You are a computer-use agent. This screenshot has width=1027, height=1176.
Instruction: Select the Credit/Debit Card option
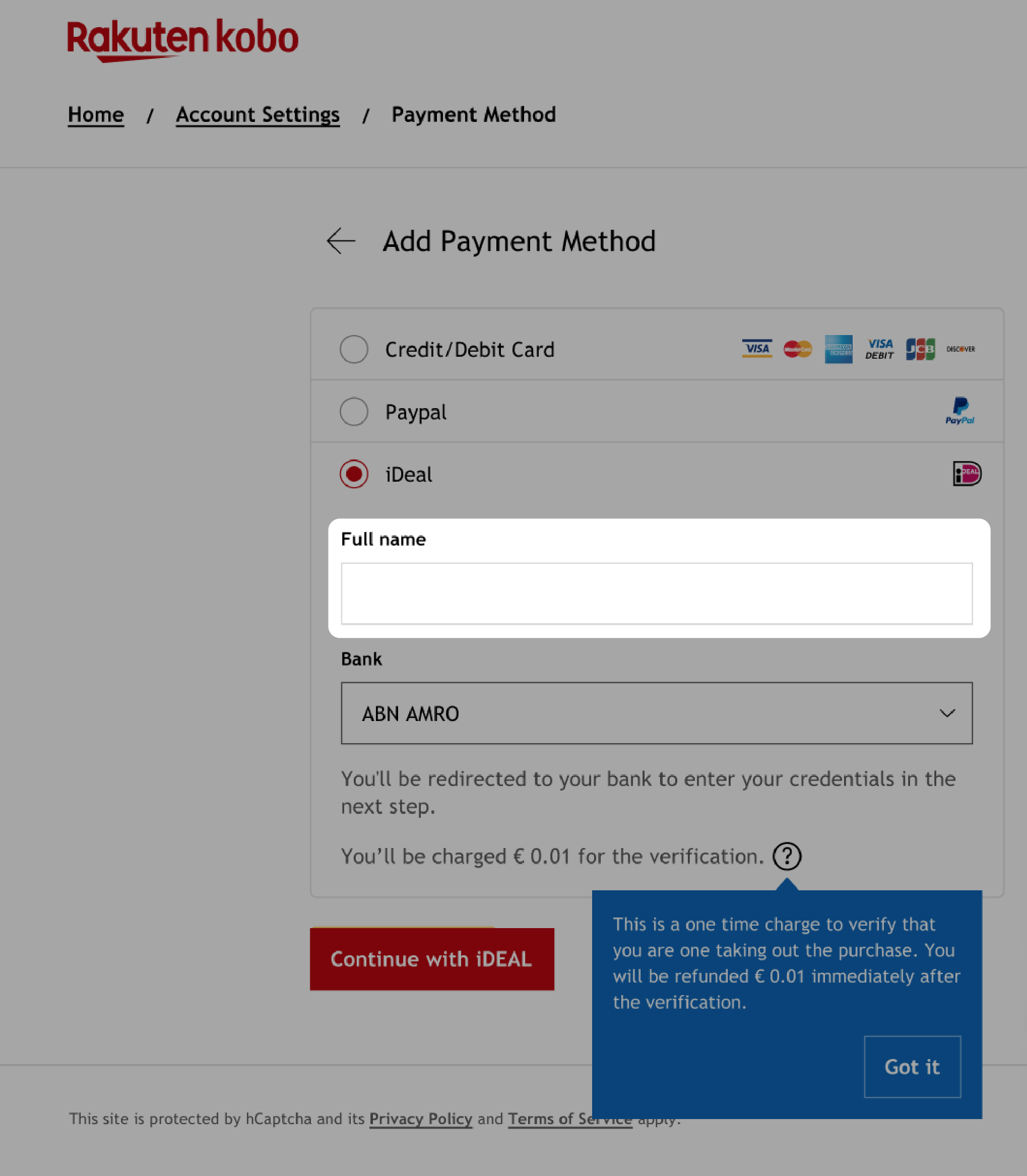[x=354, y=349]
